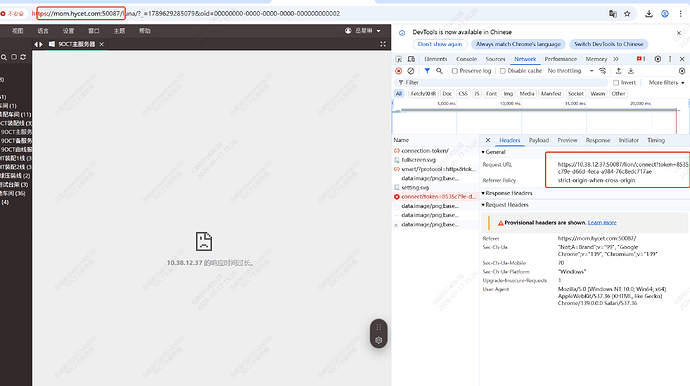Switch to the Sources tab
The height and width of the screenshot is (386, 690).
(x=495, y=59)
